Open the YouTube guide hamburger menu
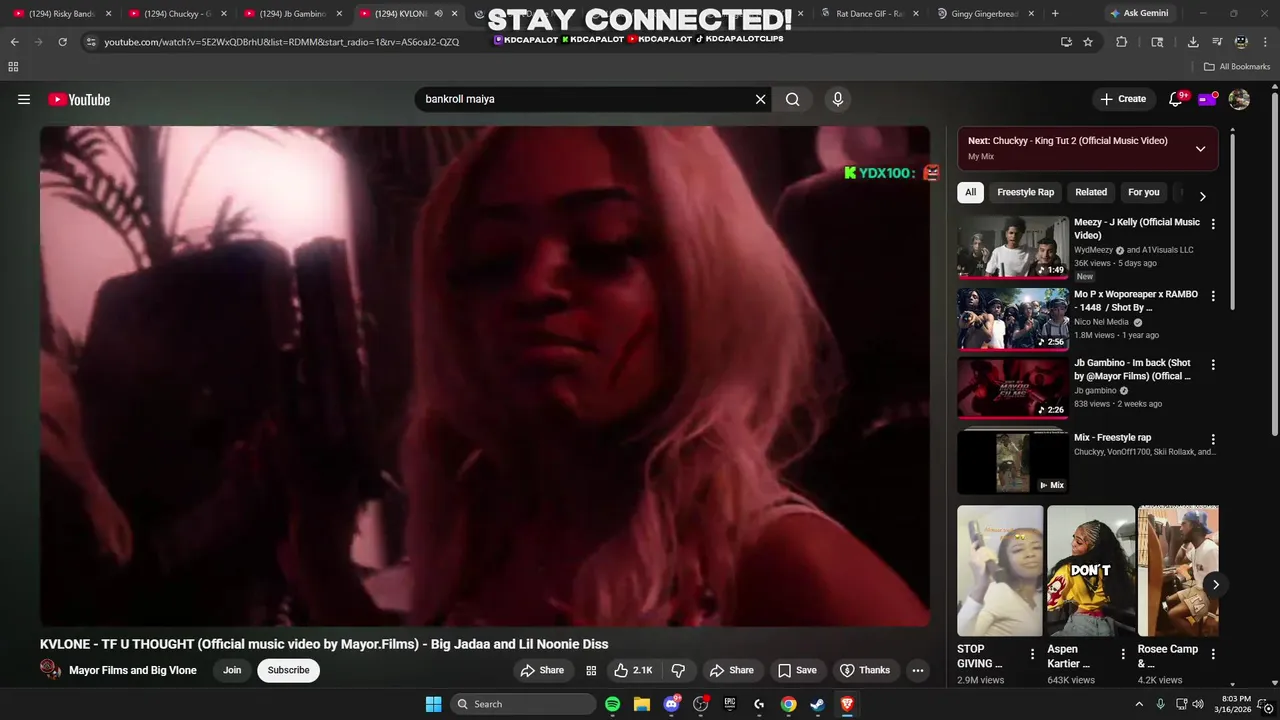Viewport: 1280px width, 720px height. [24, 99]
